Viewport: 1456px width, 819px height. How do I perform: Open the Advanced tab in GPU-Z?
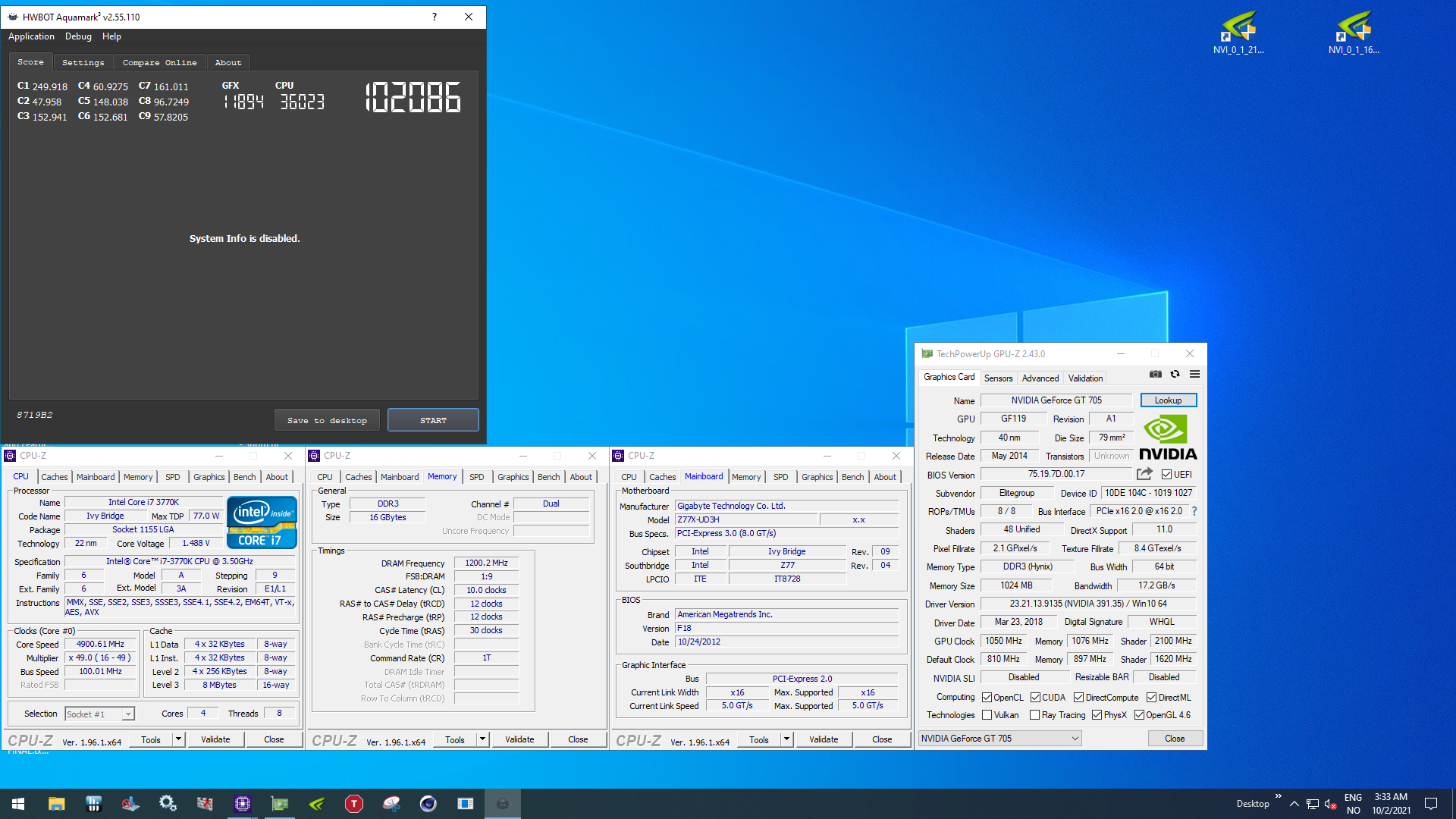click(1040, 378)
